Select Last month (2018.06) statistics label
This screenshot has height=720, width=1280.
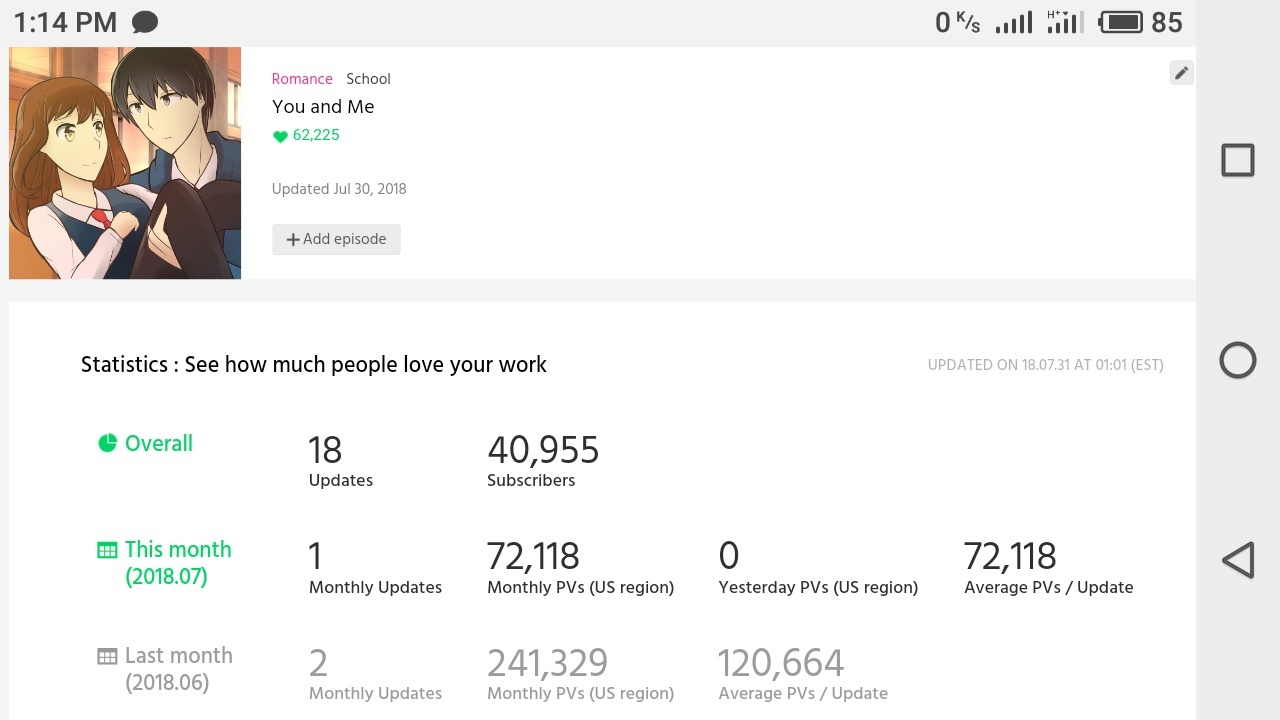click(x=178, y=669)
